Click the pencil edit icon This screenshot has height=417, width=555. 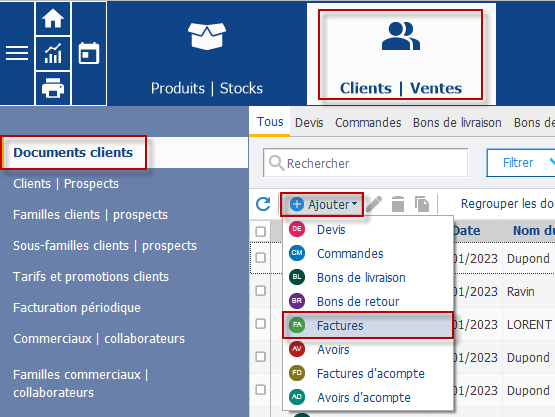click(x=374, y=204)
